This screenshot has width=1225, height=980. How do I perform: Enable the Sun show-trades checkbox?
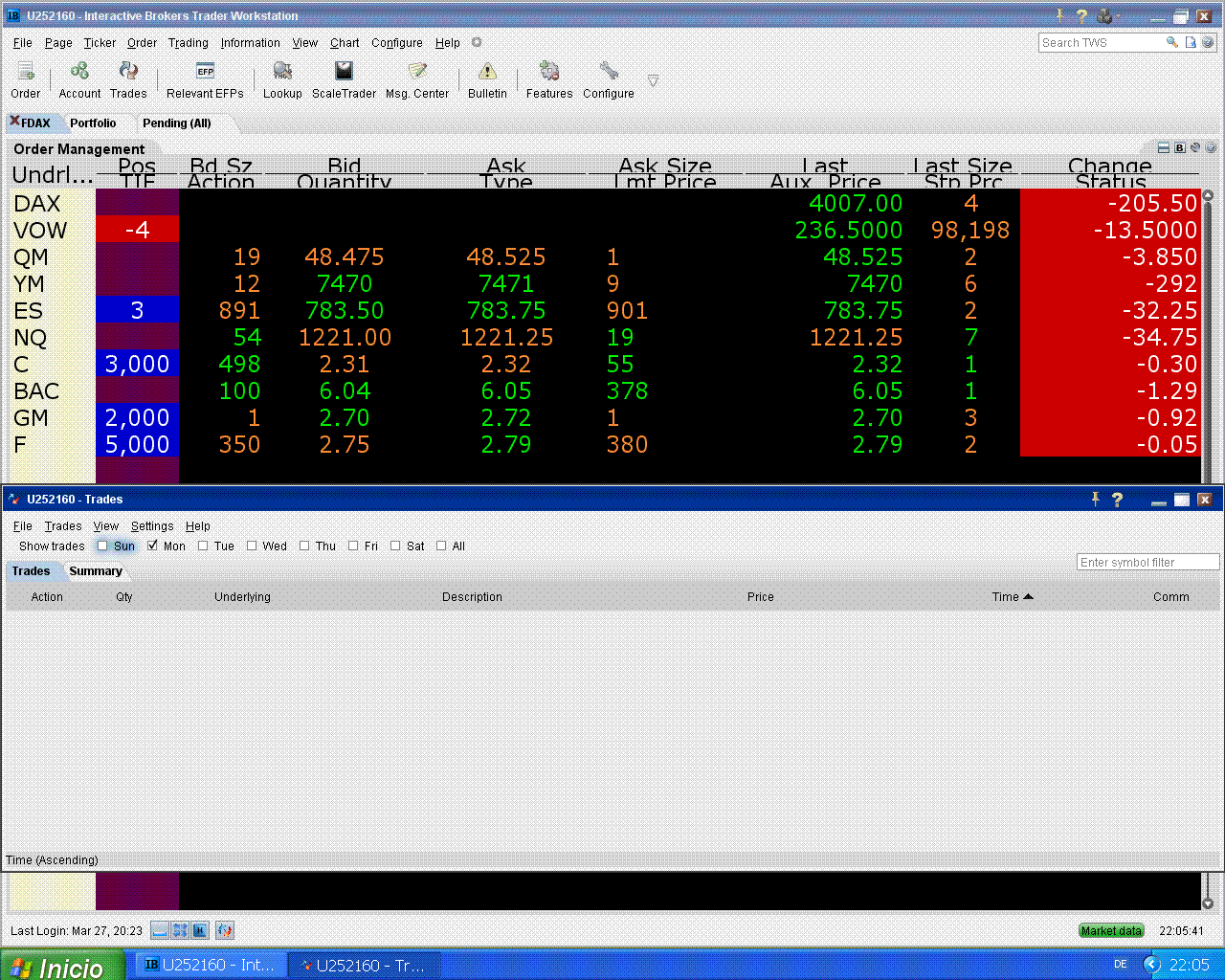pos(102,546)
